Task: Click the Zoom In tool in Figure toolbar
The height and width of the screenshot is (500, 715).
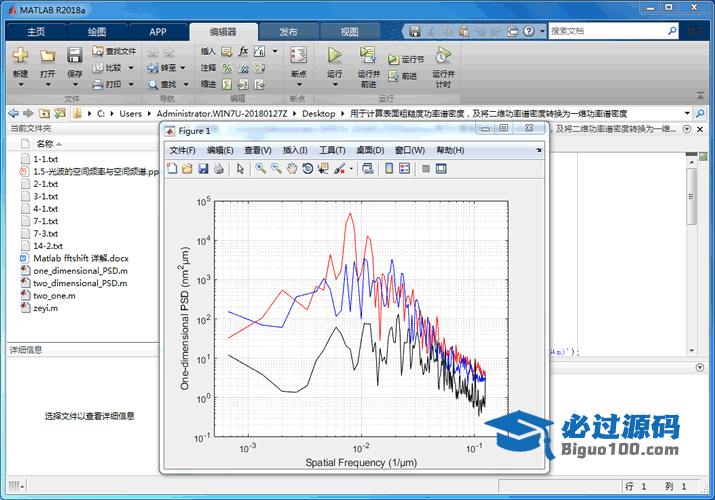Action: (260, 169)
